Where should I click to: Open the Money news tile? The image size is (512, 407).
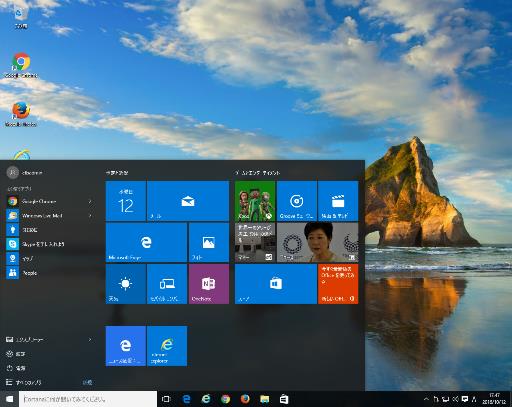click(255, 242)
